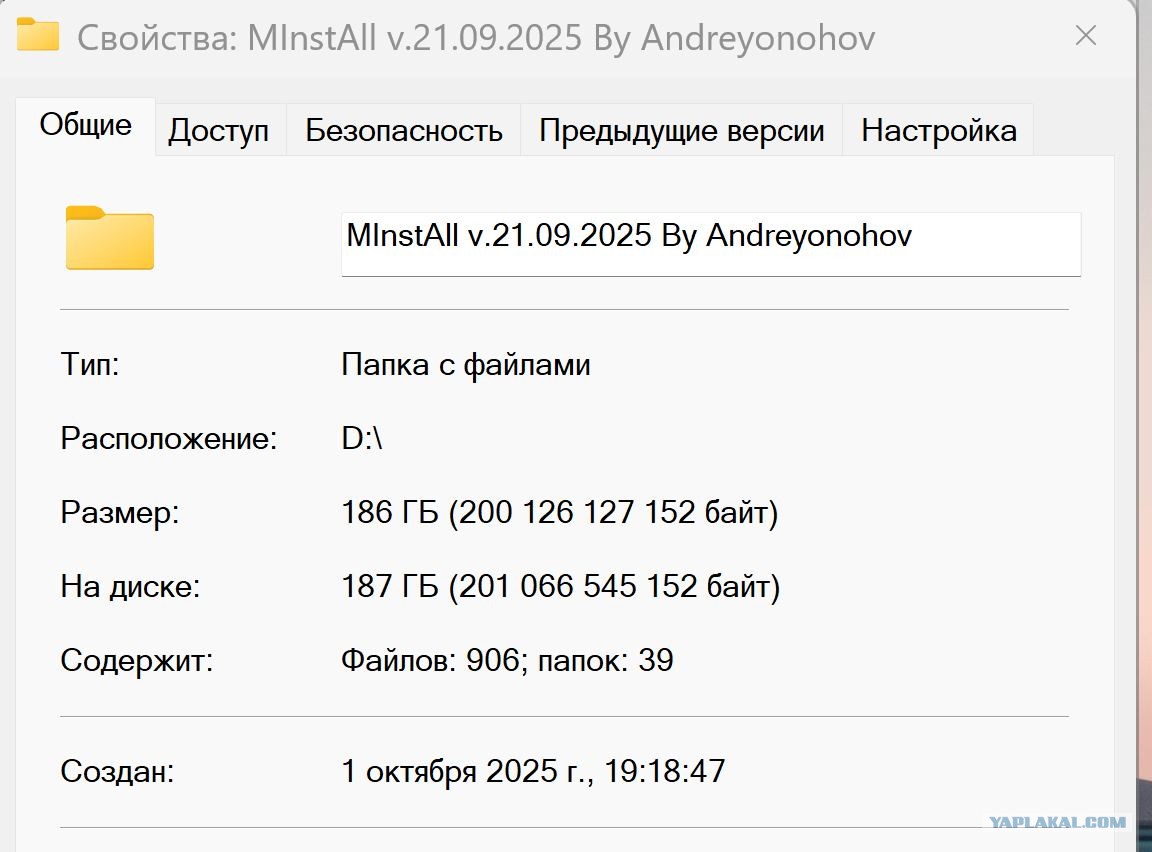This screenshot has width=1152, height=852.
Task: Close the properties dialog window
Action: click(1085, 35)
